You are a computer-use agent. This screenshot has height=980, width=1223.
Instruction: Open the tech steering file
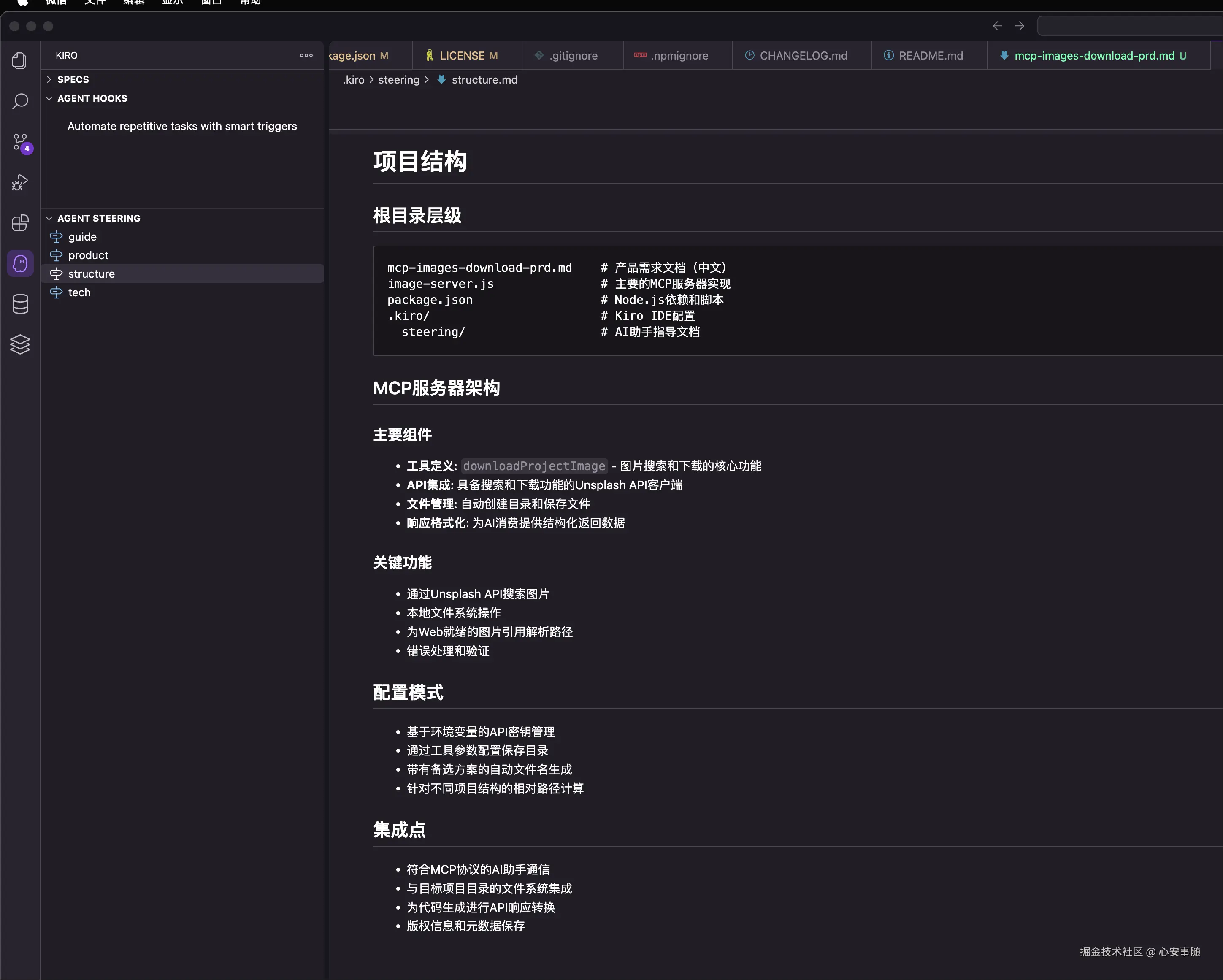(x=79, y=292)
